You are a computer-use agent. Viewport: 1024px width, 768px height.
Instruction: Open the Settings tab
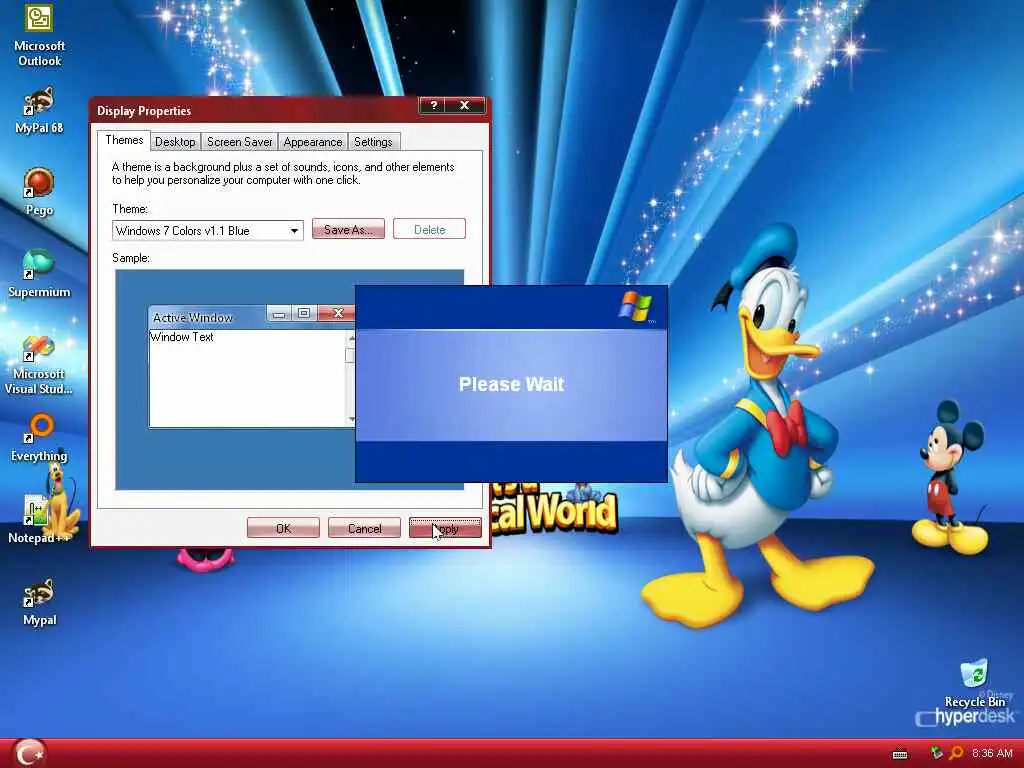tap(373, 142)
